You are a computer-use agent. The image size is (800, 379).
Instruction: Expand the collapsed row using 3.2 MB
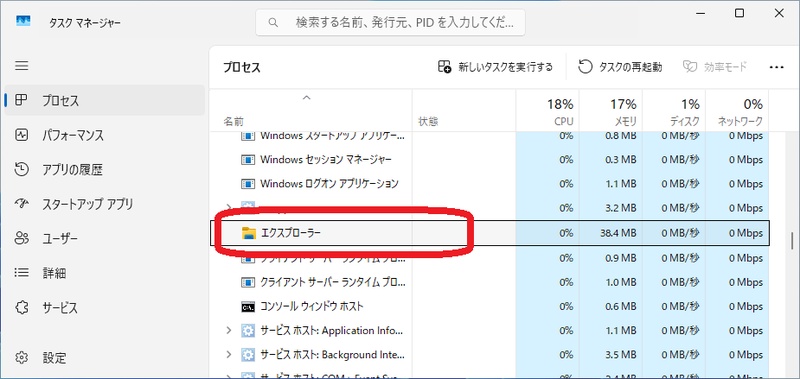point(229,206)
